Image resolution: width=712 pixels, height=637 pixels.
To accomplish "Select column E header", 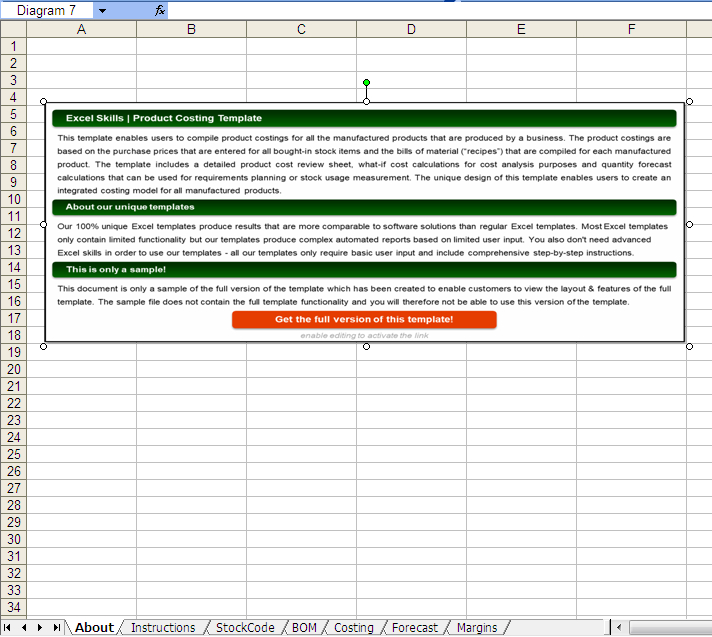I will pos(521,29).
